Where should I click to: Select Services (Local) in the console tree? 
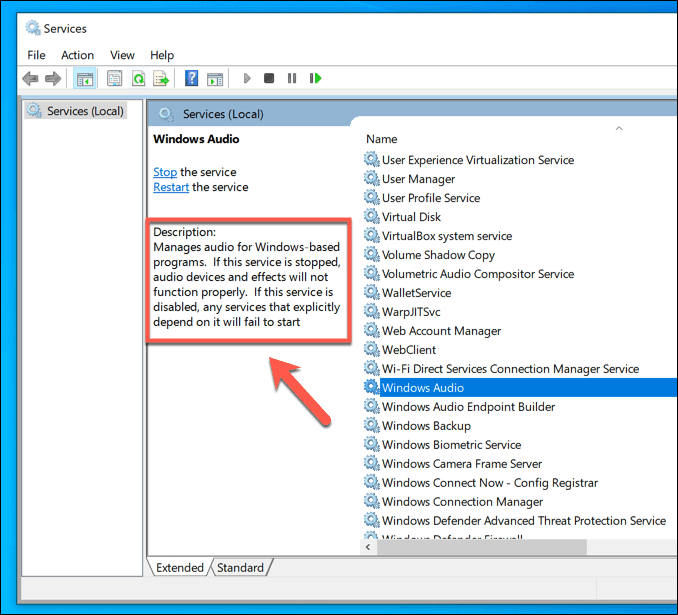85,111
